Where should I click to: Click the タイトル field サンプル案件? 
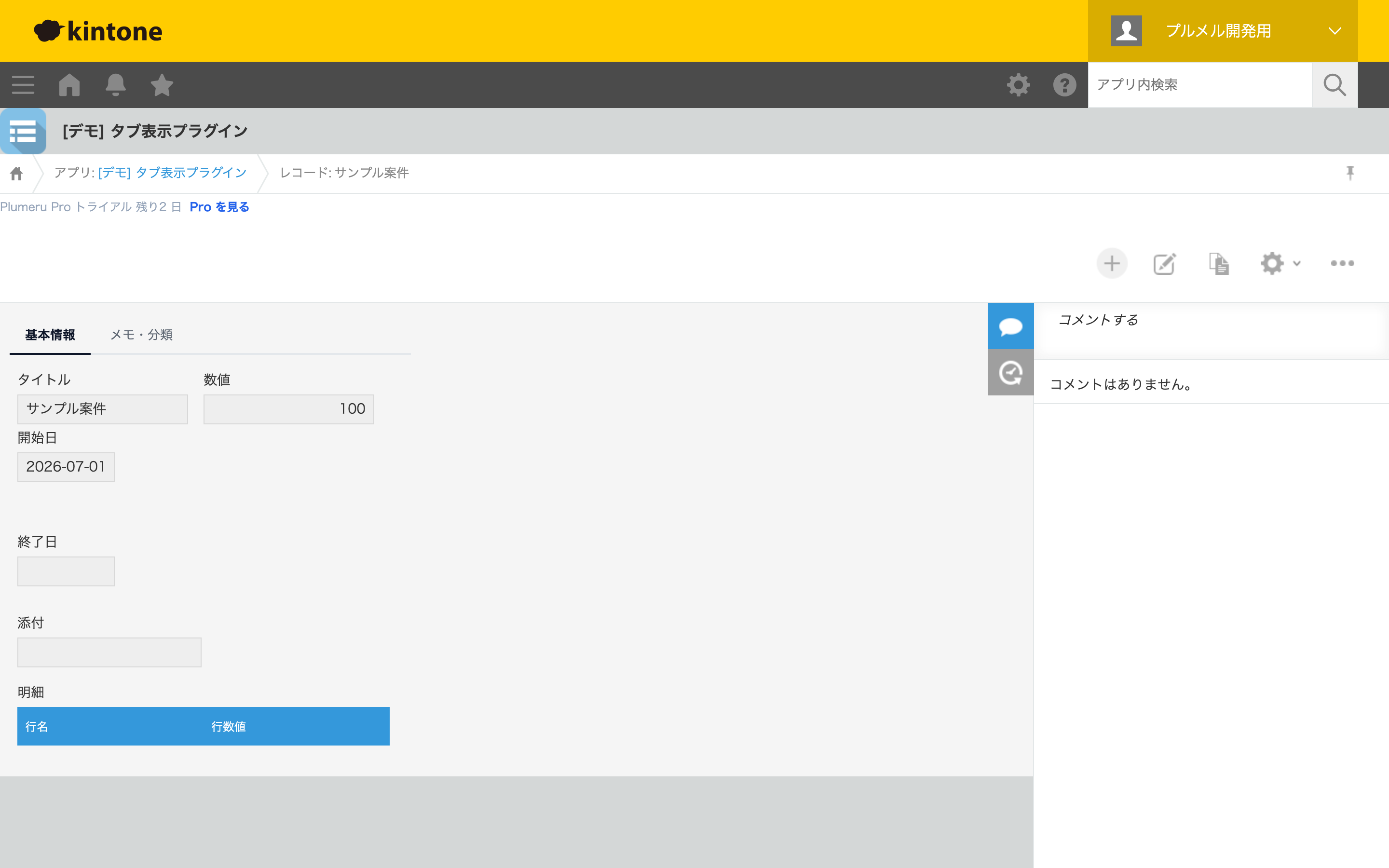(x=103, y=409)
